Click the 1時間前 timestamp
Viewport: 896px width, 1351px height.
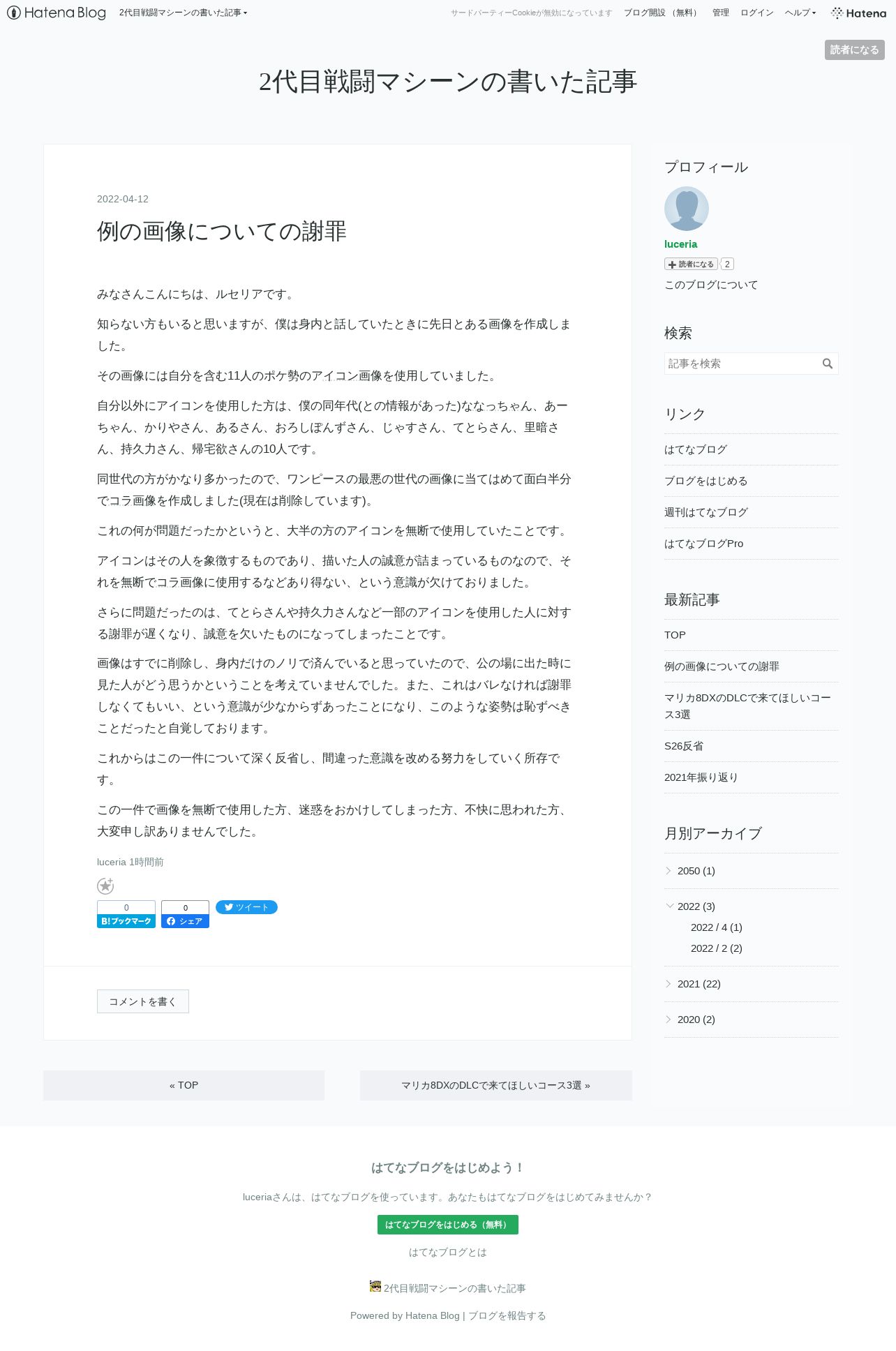[x=147, y=862]
